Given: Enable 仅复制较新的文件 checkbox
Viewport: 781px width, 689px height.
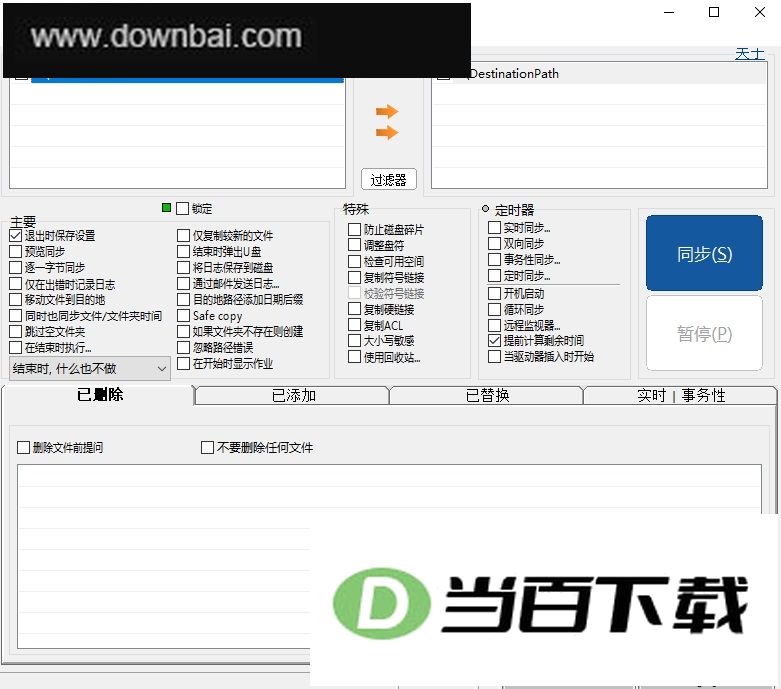Looking at the screenshot, I should (184, 236).
